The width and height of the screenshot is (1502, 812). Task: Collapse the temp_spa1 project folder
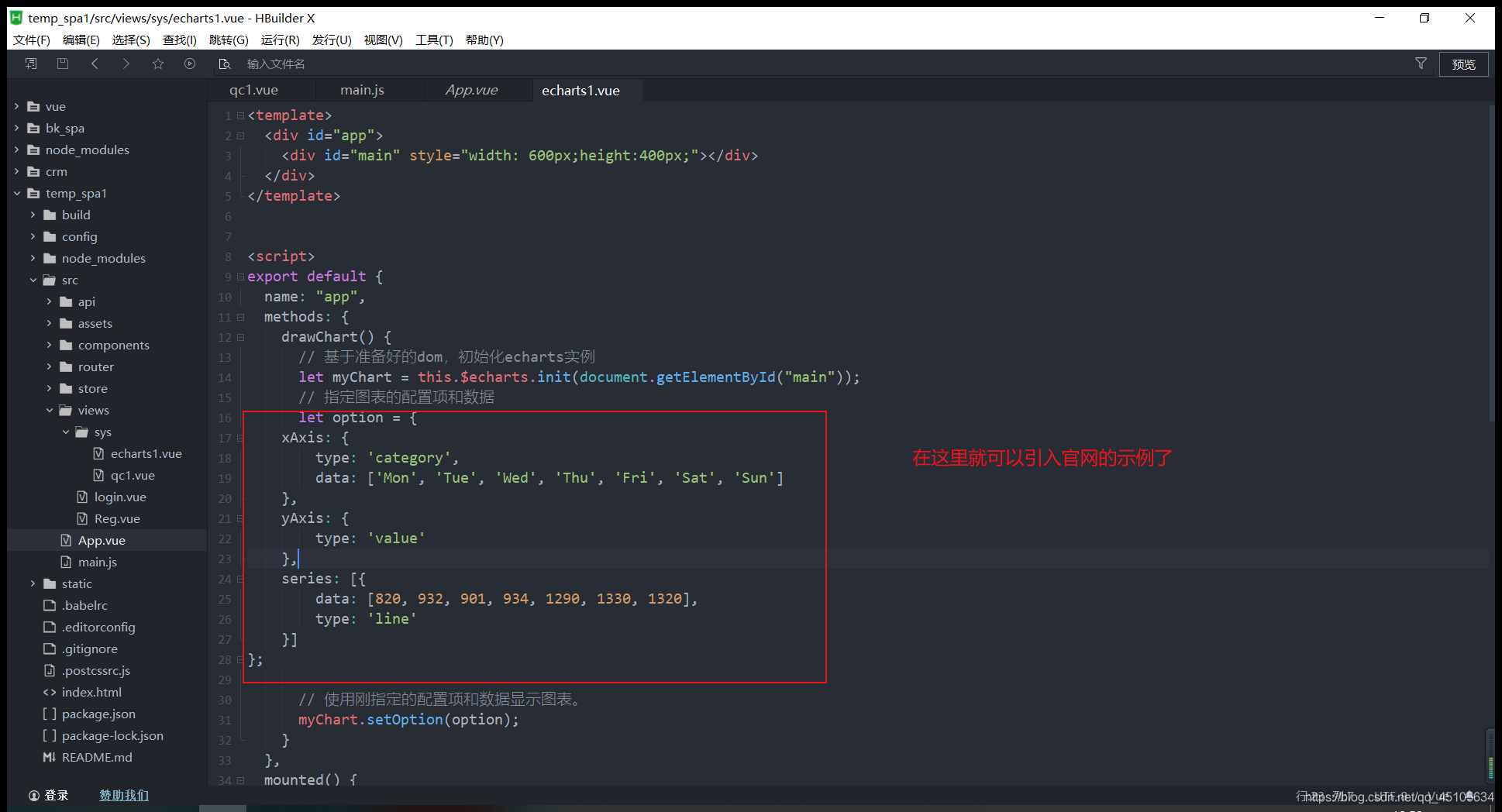(x=16, y=193)
